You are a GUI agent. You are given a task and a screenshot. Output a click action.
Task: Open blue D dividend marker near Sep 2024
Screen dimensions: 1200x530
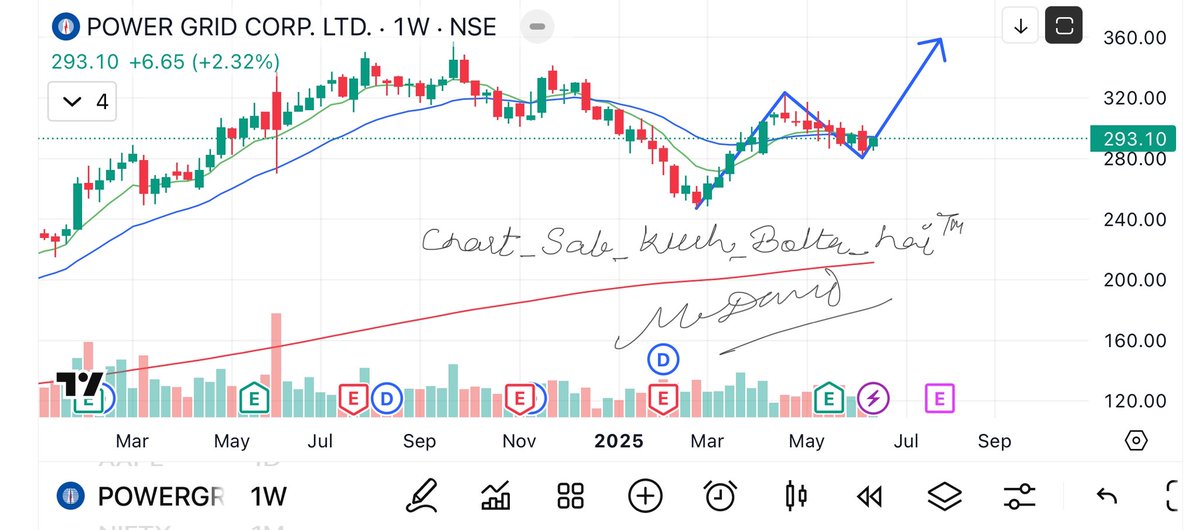[x=387, y=399]
